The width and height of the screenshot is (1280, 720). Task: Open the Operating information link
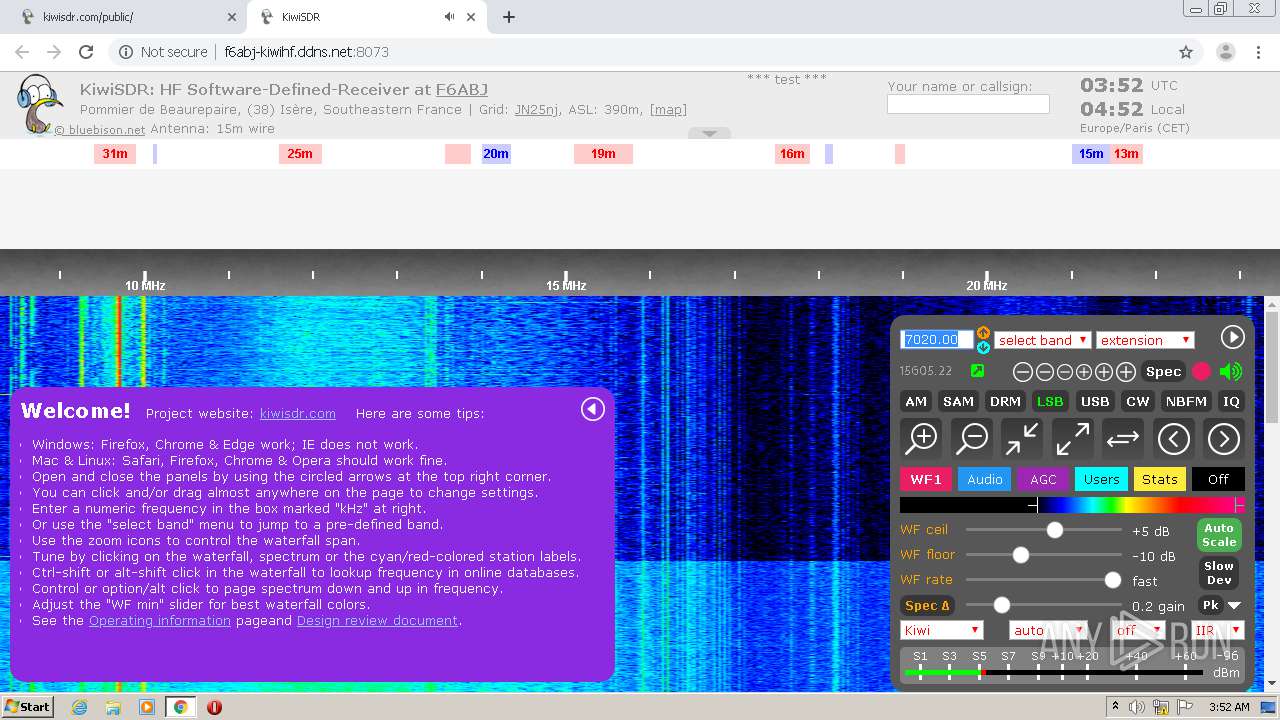160,620
